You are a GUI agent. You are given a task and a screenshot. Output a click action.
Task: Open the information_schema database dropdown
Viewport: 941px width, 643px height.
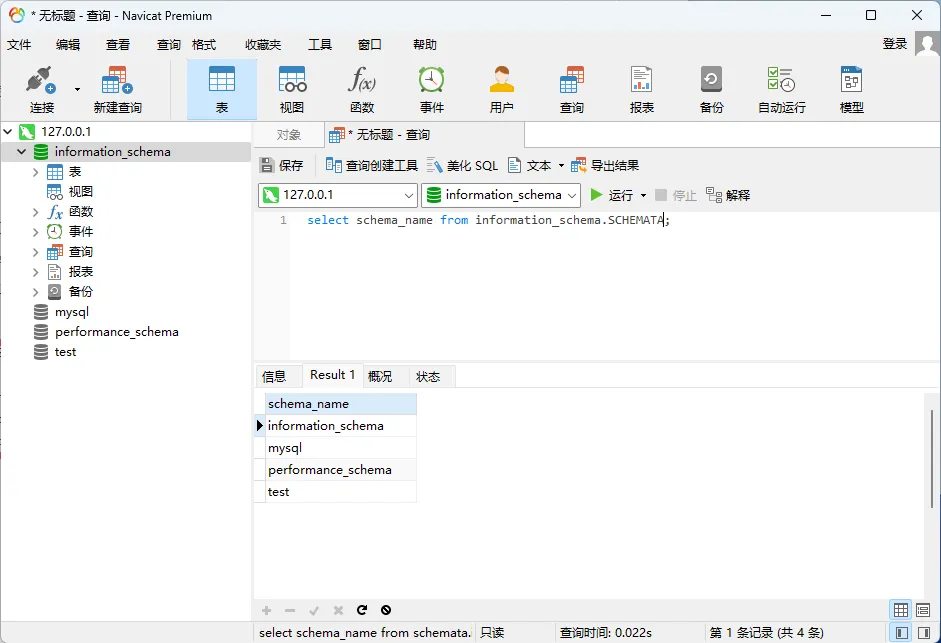pos(572,196)
